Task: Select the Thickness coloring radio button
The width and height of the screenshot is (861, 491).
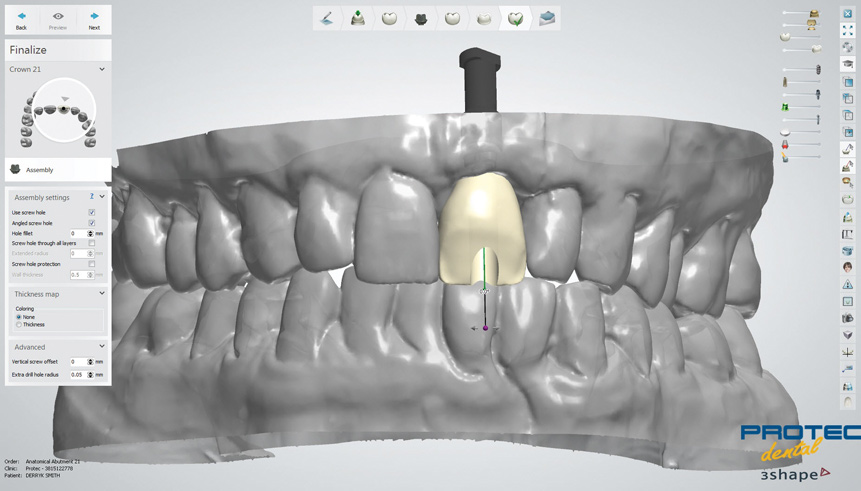Action: tap(19, 325)
